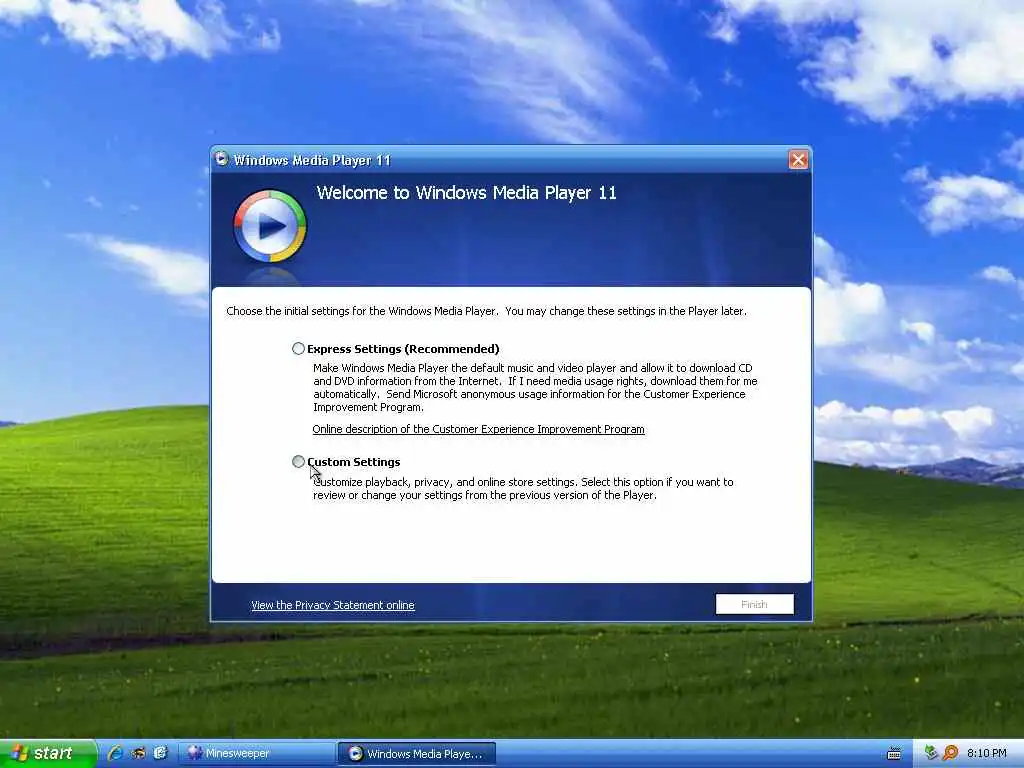Open the Start menu

47,753
